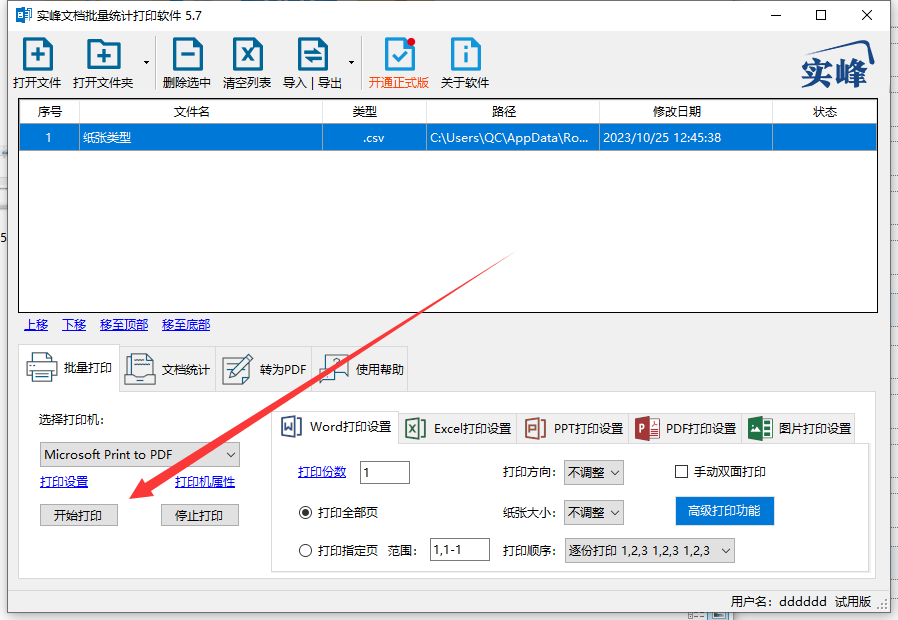Select the Word打印设置 tab
898x620 pixels.
tap(336, 427)
